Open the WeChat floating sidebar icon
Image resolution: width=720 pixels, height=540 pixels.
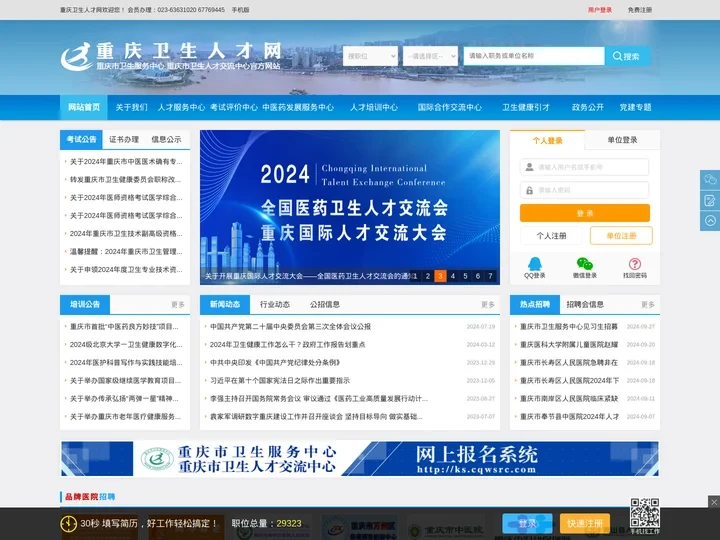710,180
